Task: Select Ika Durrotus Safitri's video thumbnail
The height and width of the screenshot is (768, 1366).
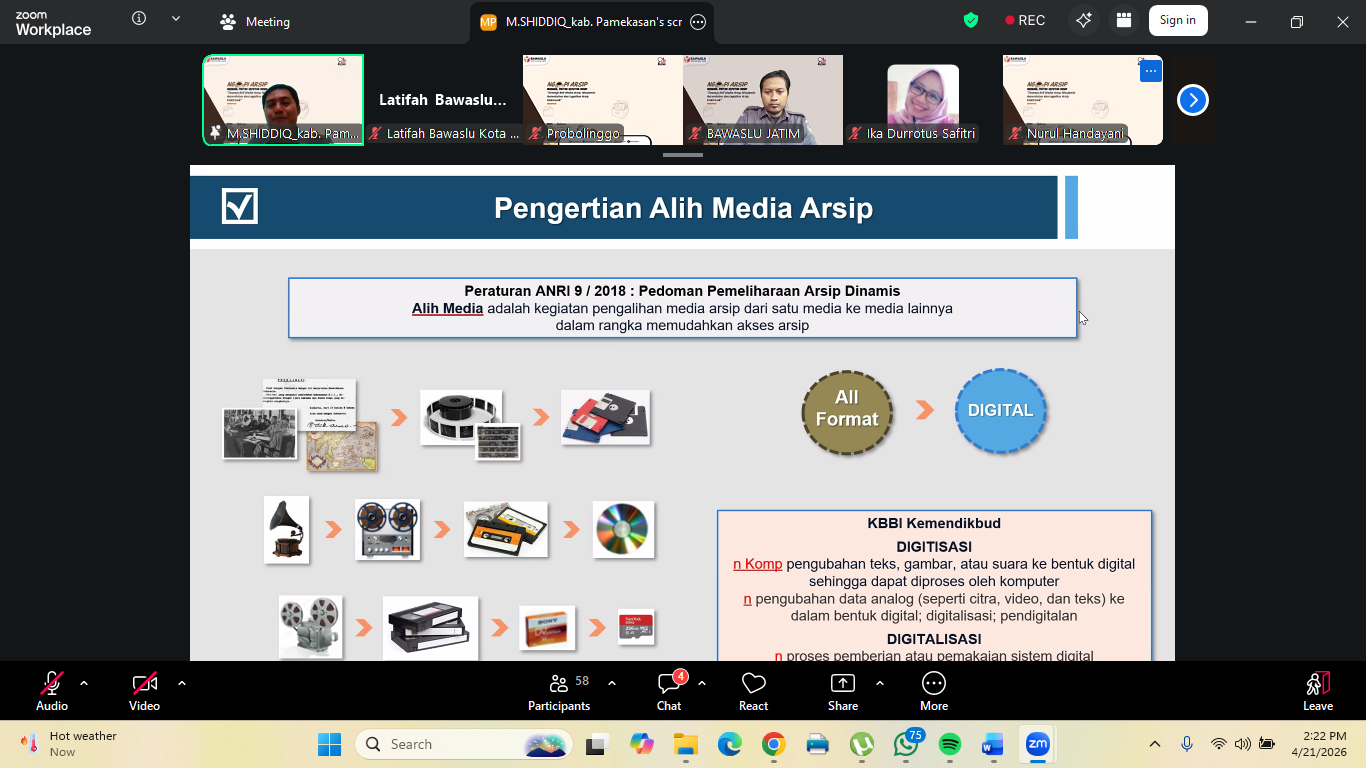Action: tap(922, 100)
